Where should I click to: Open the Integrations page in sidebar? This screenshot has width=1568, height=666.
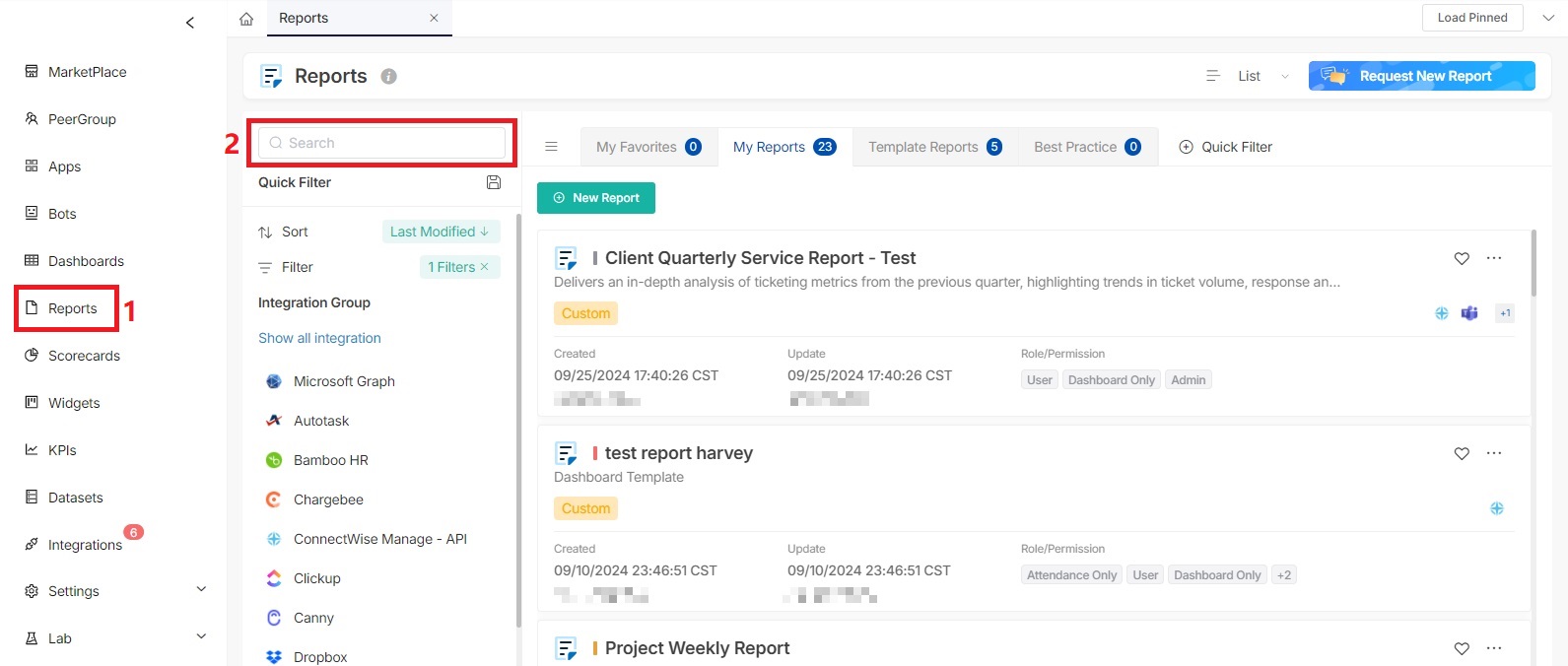click(x=85, y=545)
